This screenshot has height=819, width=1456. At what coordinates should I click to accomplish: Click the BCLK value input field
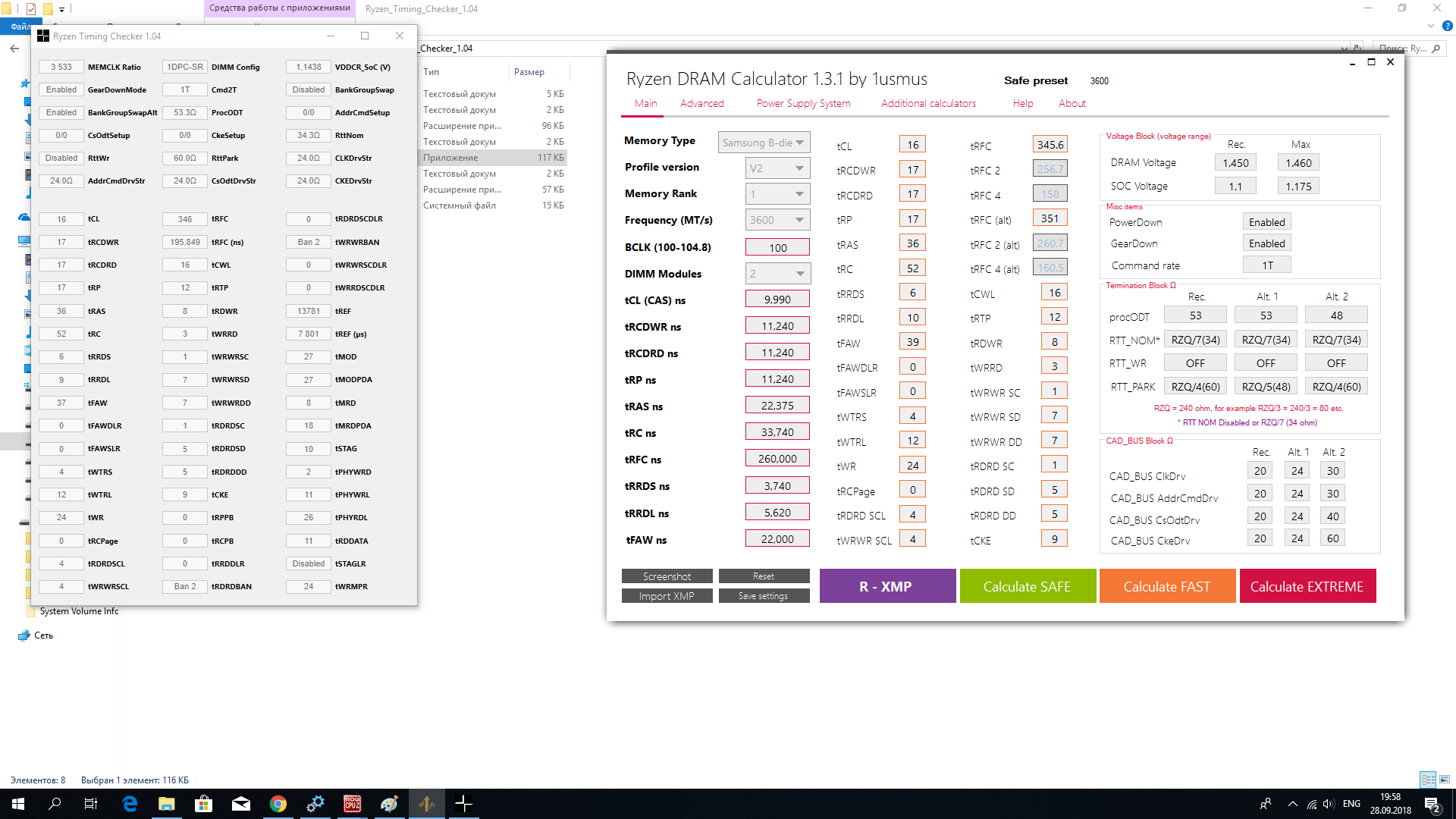(777, 248)
